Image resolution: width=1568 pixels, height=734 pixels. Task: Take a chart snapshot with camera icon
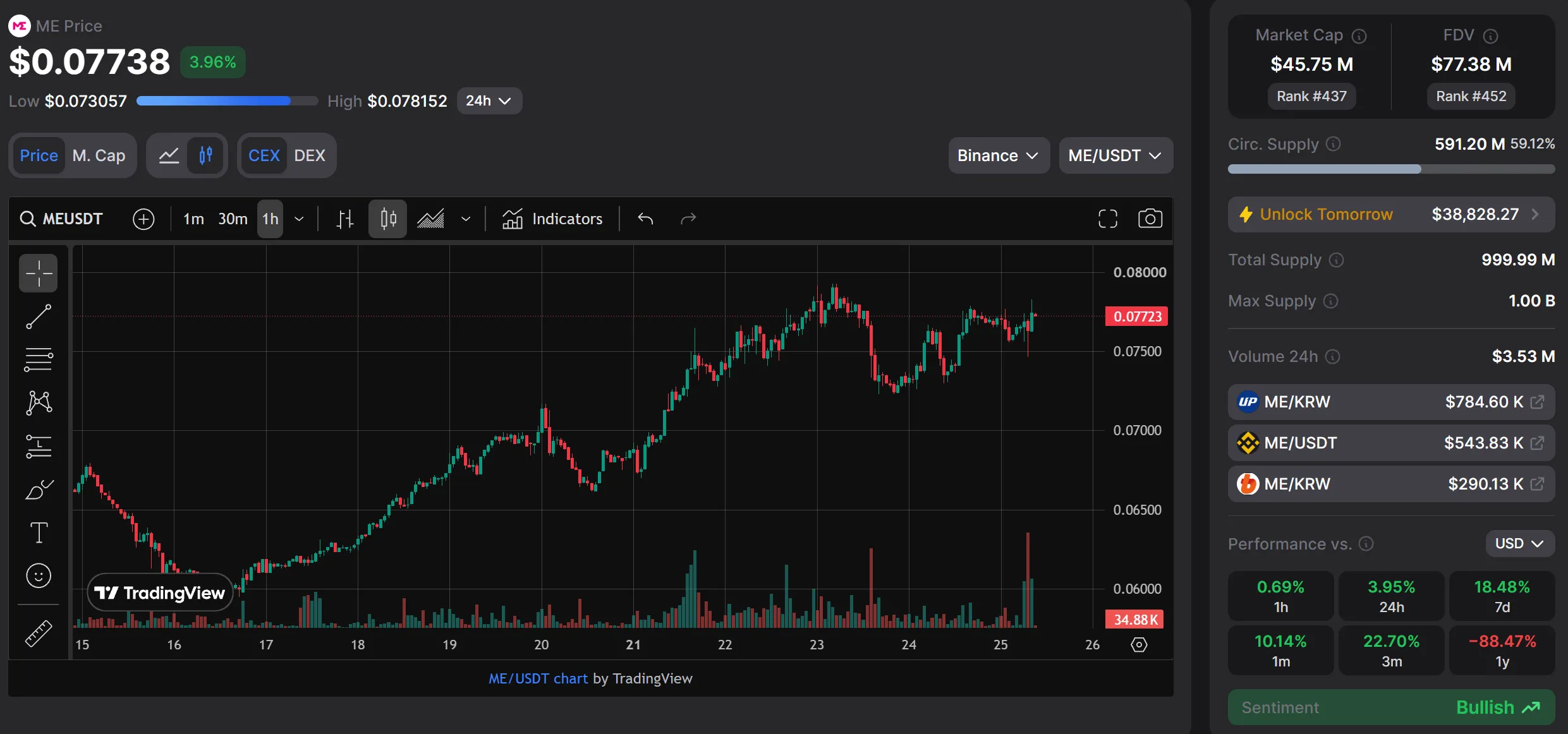[x=1150, y=219]
